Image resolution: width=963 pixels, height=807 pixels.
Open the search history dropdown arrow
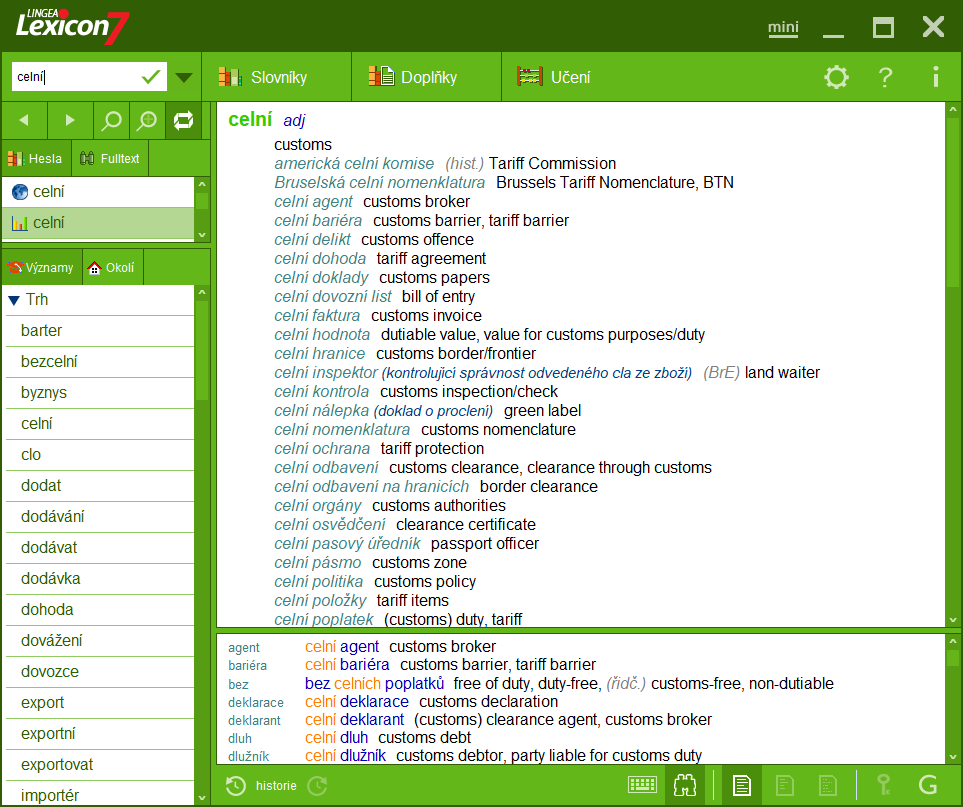(x=184, y=77)
